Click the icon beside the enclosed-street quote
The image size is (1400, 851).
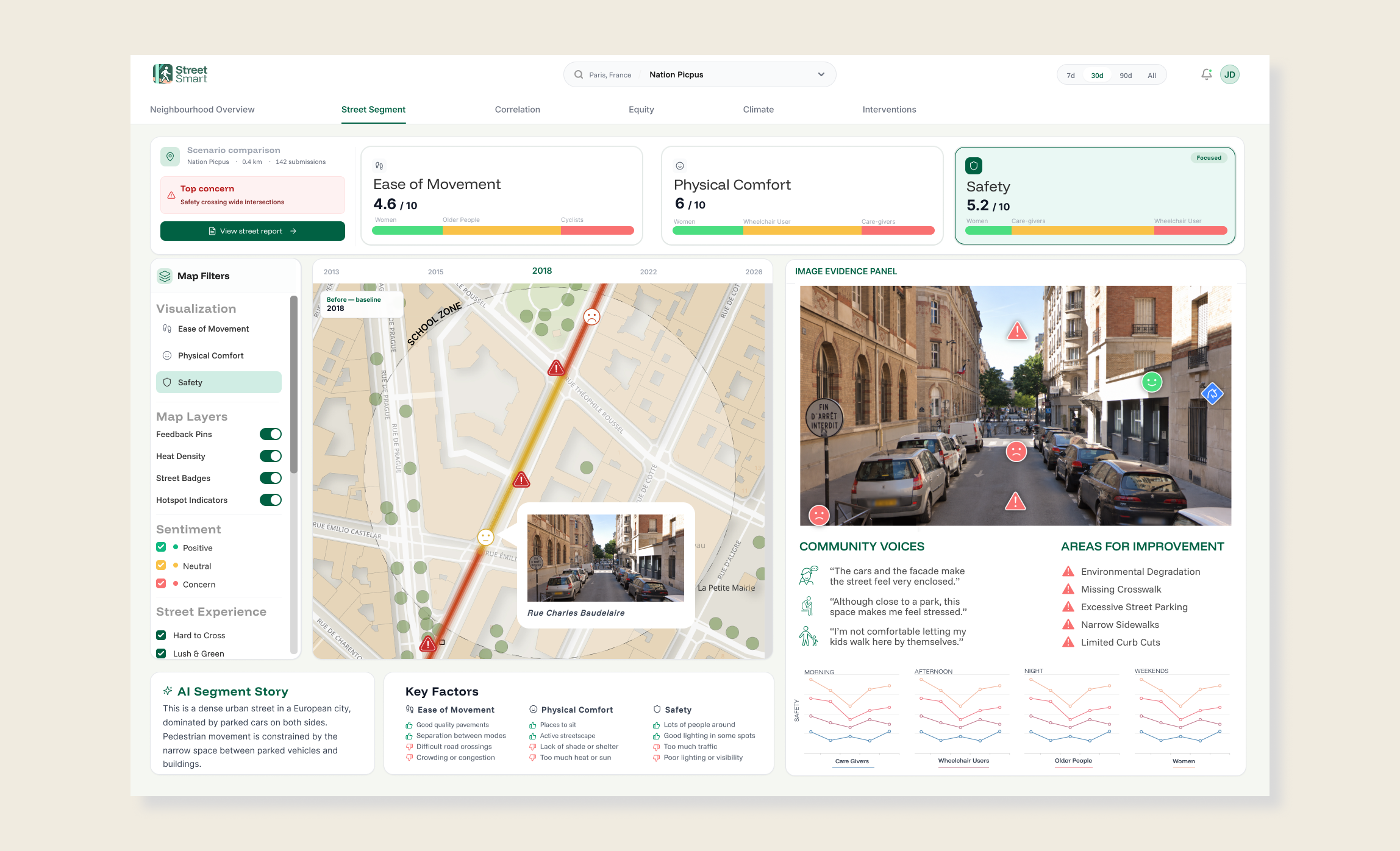click(809, 575)
